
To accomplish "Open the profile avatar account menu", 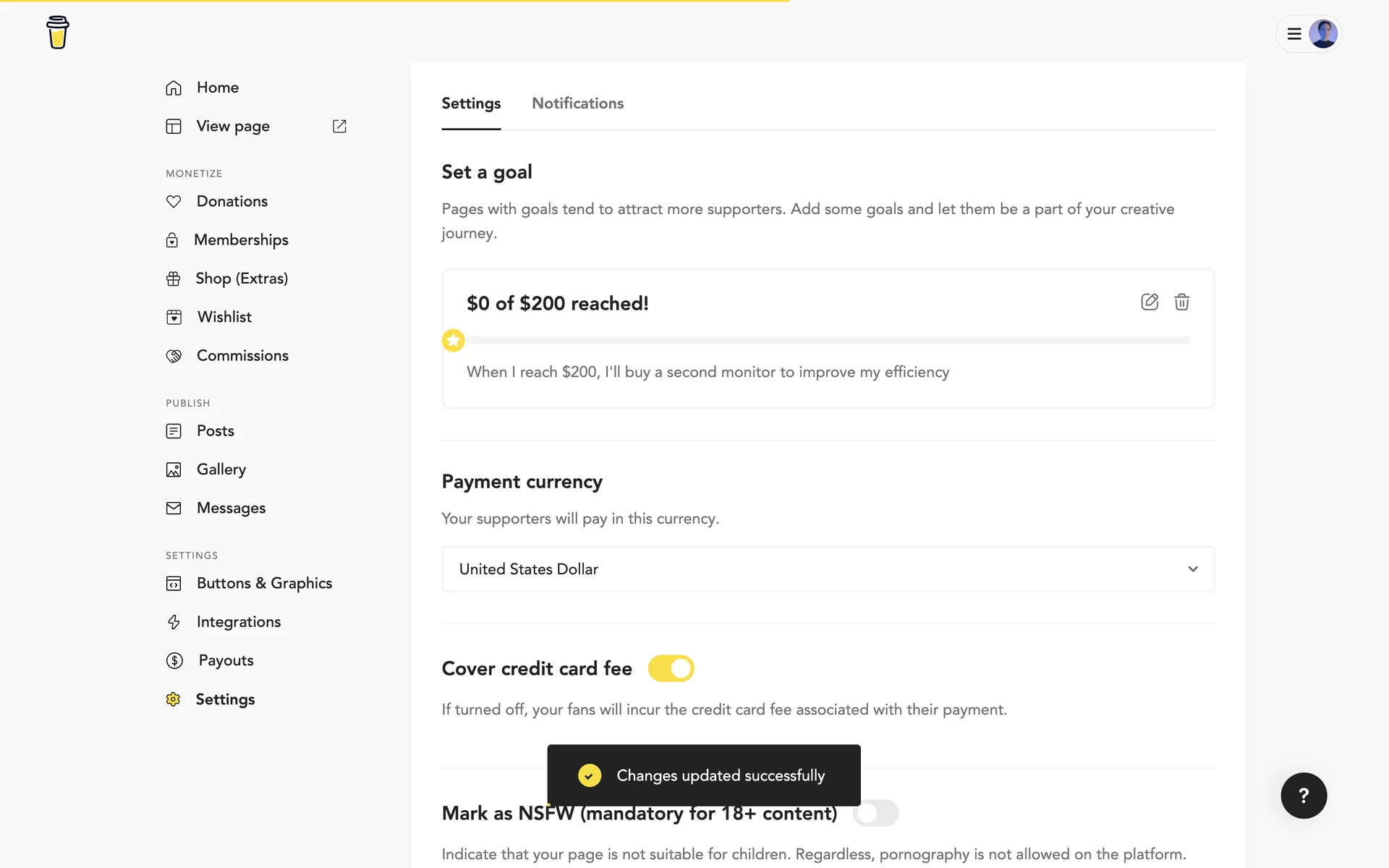I will [1322, 33].
